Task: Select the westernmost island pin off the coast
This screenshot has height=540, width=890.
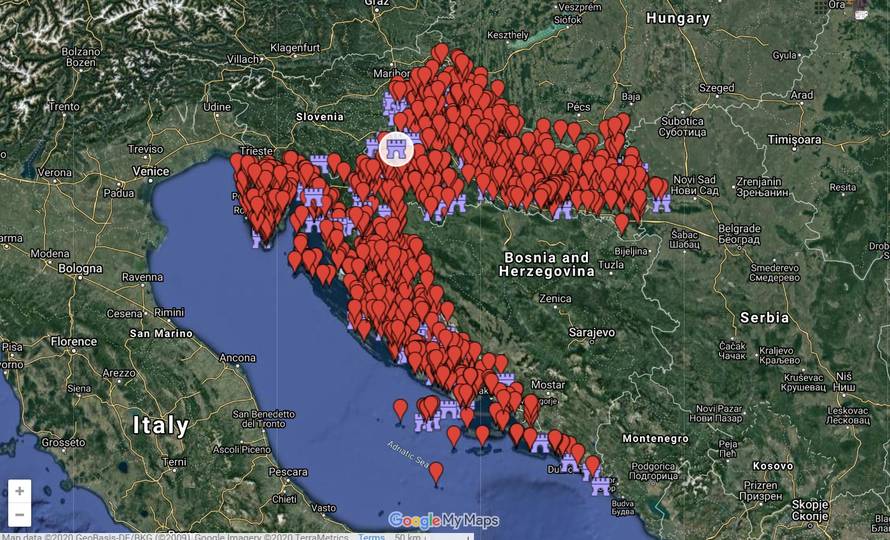Action: point(295,261)
